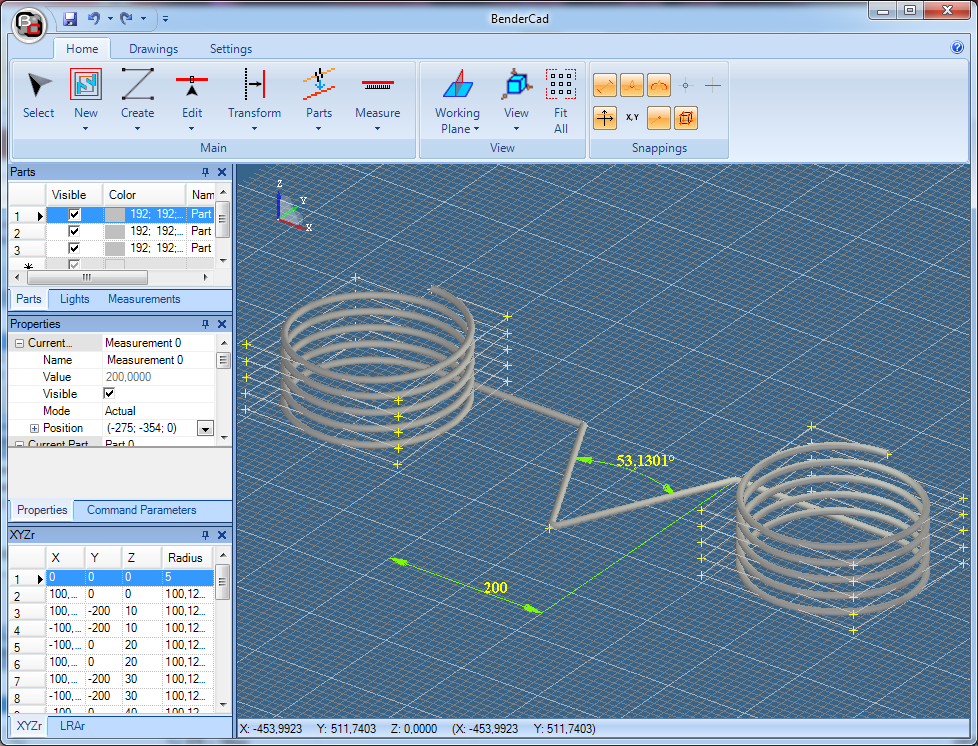
Task: Open the Undo history dropdown arrow
Action: (110, 18)
